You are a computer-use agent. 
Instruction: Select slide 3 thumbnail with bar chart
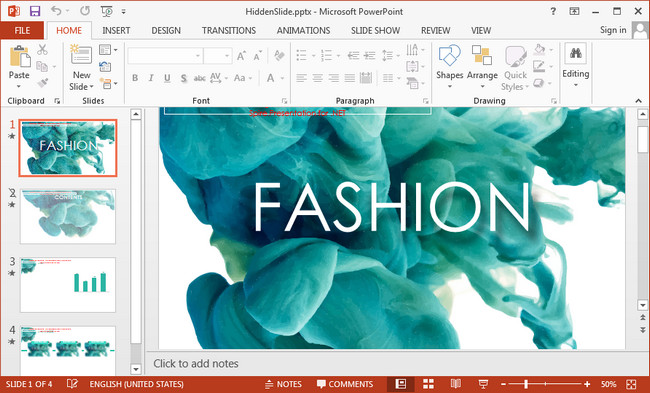tap(68, 285)
